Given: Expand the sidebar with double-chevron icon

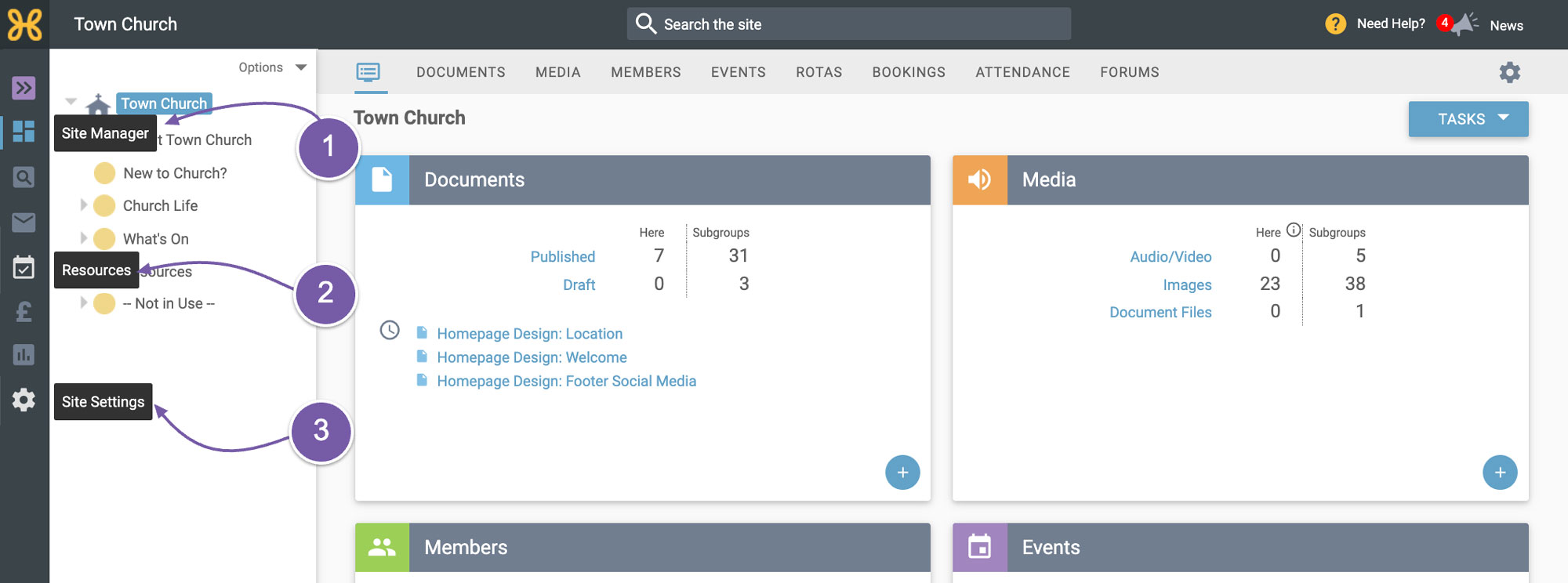Looking at the screenshot, I should pos(24,87).
